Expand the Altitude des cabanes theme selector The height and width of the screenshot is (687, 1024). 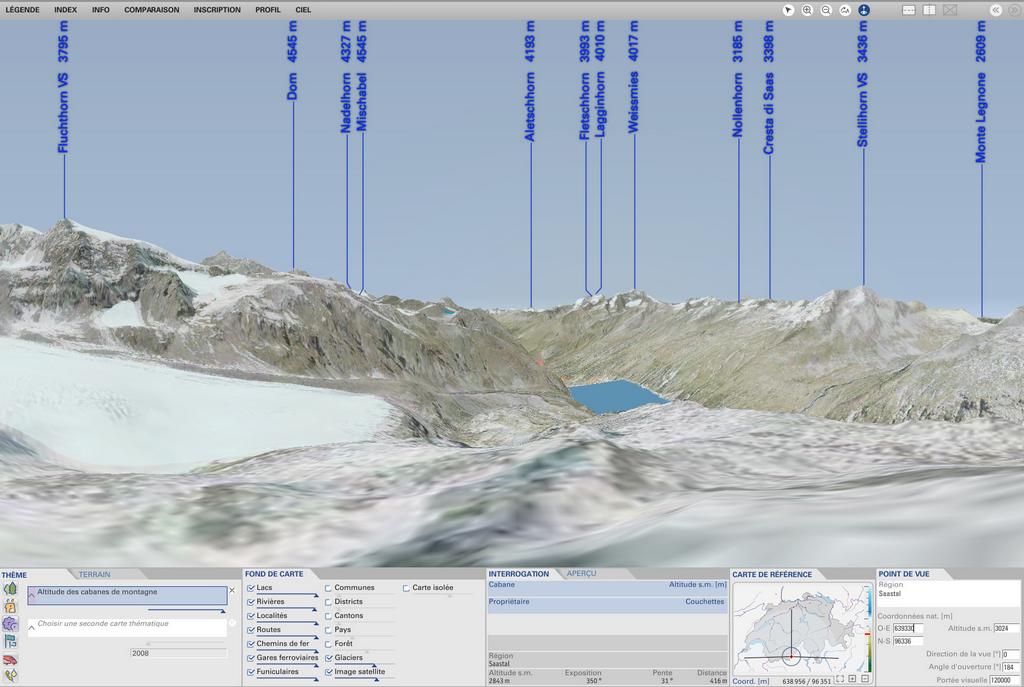(32, 596)
